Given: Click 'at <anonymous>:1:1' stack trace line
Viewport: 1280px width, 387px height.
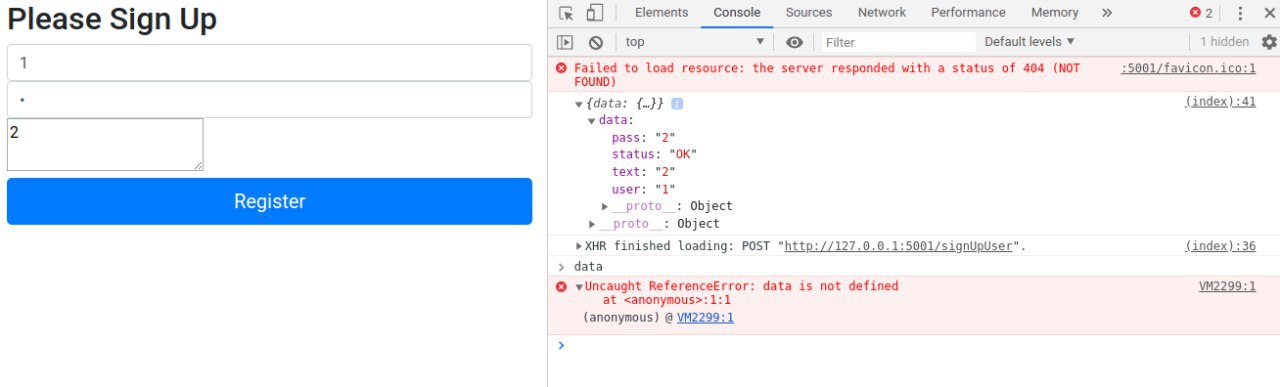Looking at the screenshot, I should pos(666,300).
